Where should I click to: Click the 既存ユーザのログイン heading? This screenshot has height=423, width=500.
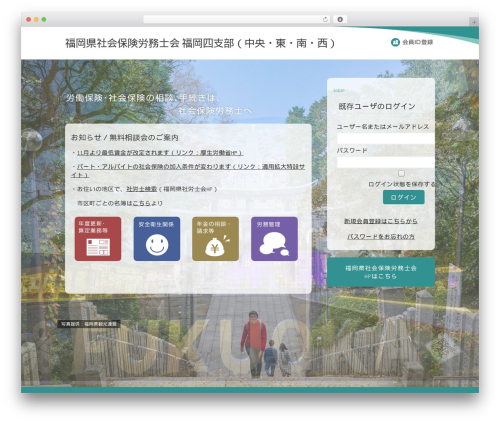377,106
